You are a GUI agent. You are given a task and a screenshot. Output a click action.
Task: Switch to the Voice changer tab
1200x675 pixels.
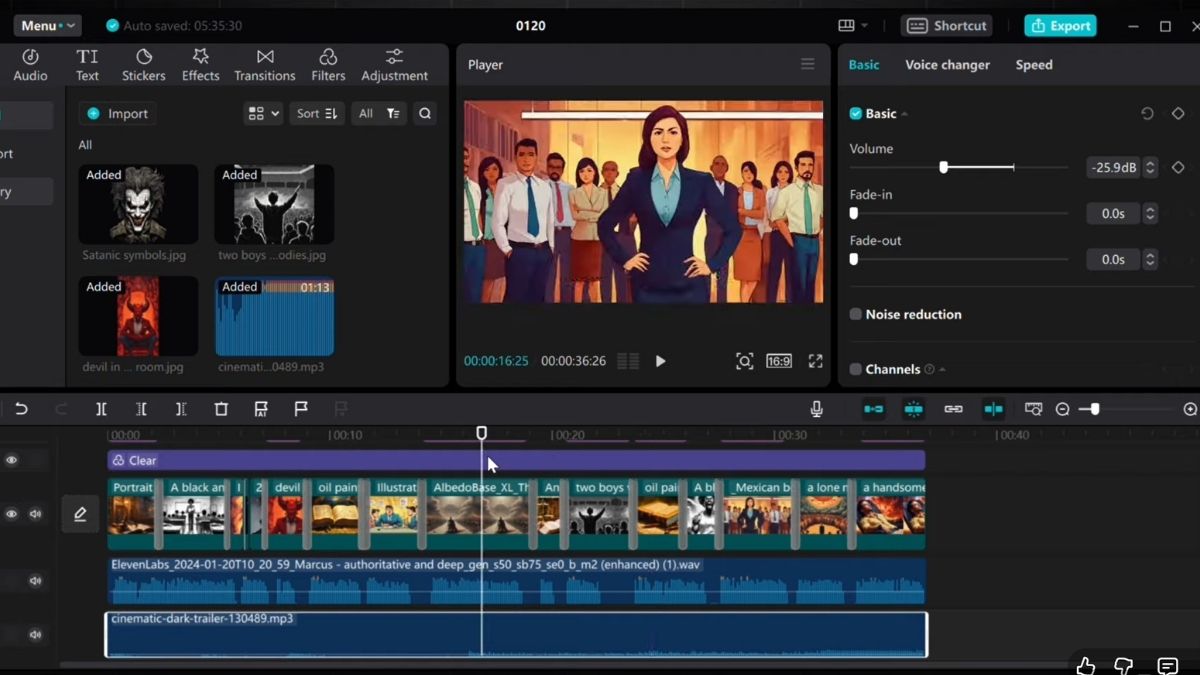click(947, 64)
